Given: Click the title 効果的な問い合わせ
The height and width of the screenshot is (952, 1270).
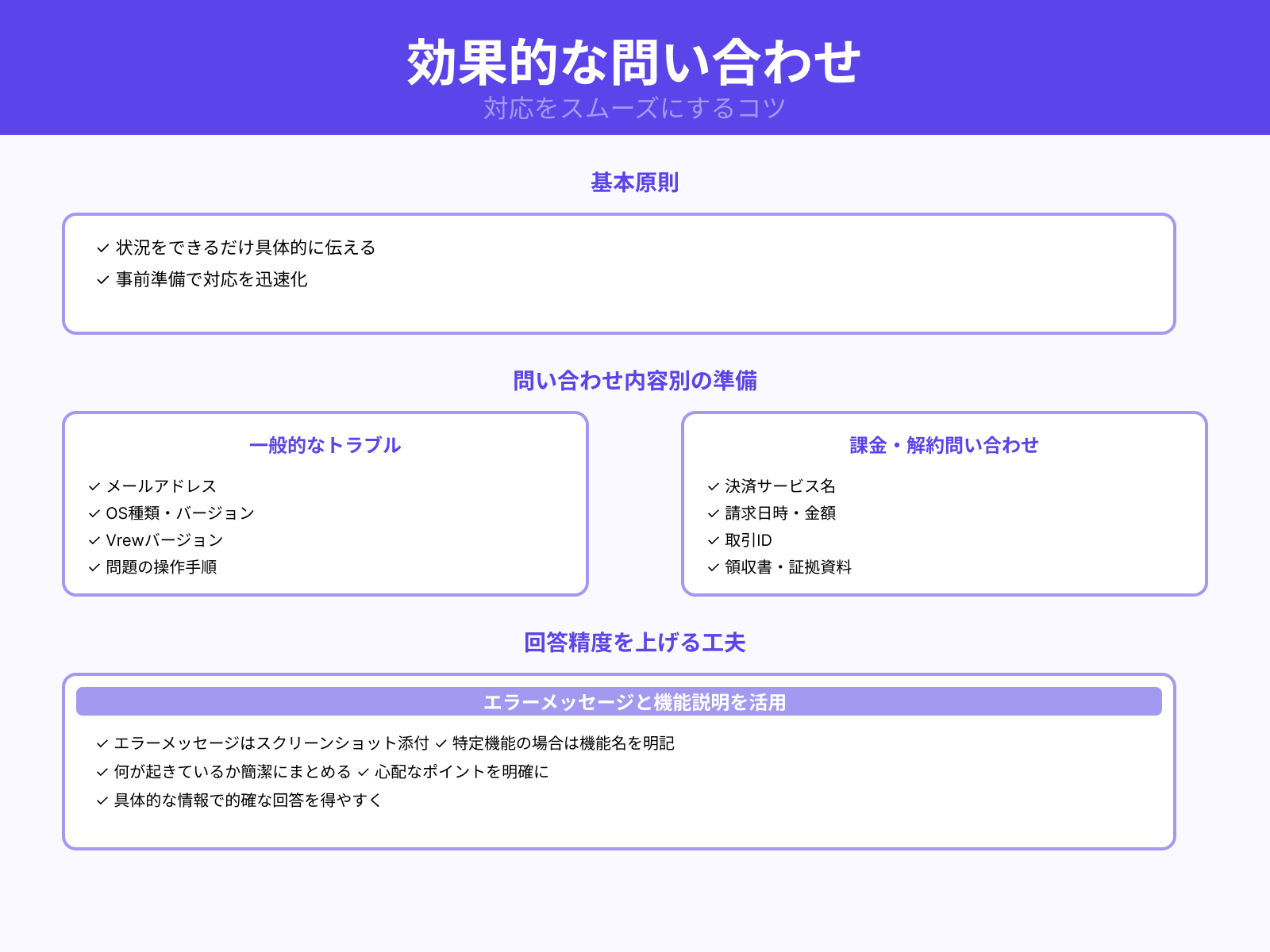Looking at the screenshot, I should click(x=635, y=59).
